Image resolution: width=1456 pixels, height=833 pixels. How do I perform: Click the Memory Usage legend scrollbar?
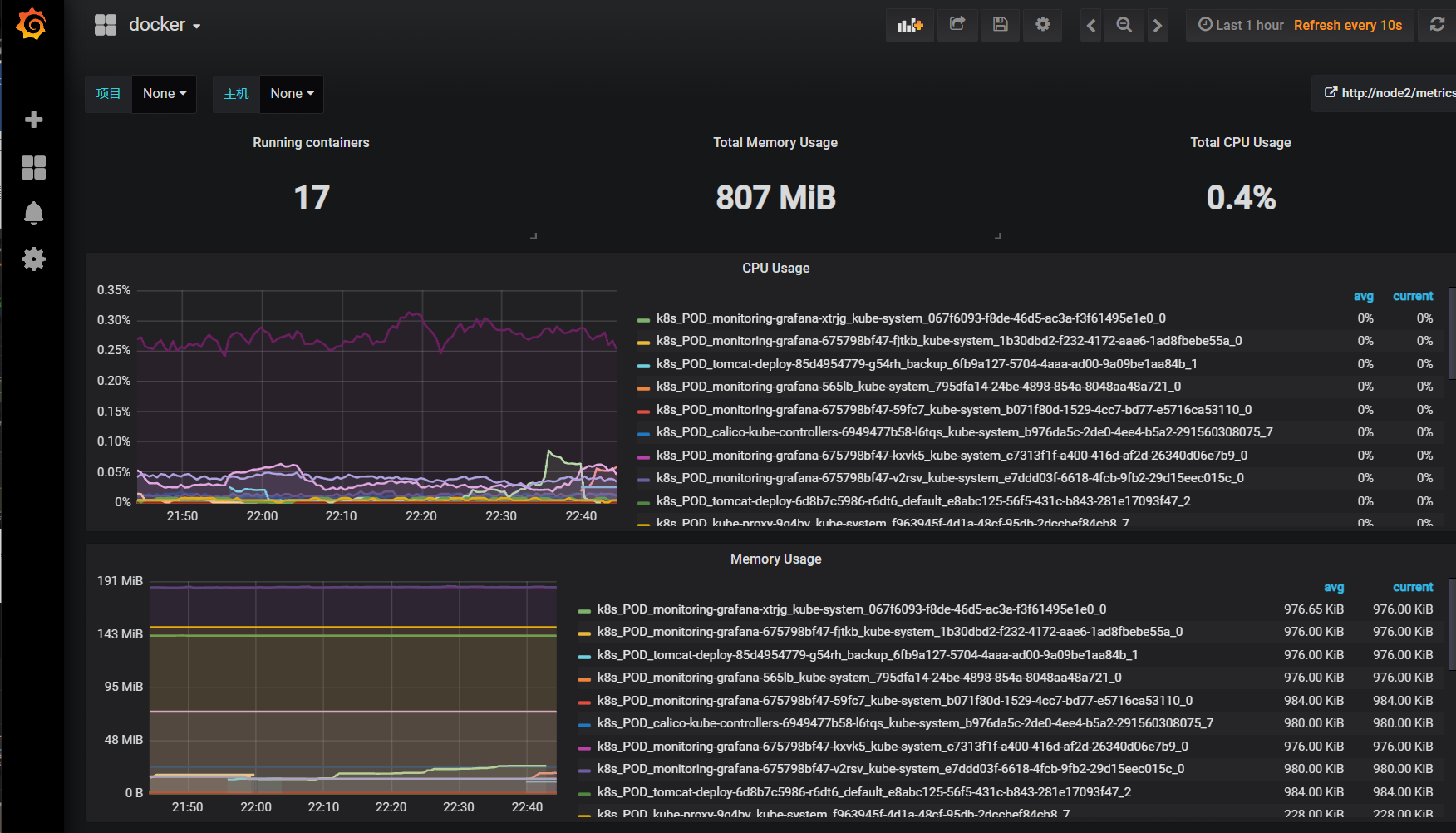[1452, 624]
